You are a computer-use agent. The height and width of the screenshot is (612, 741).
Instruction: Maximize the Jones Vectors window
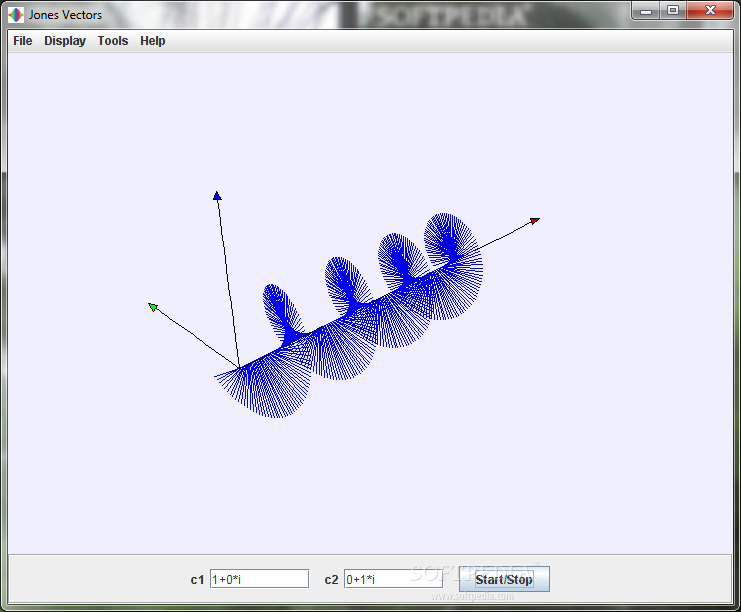[x=673, y=10]
